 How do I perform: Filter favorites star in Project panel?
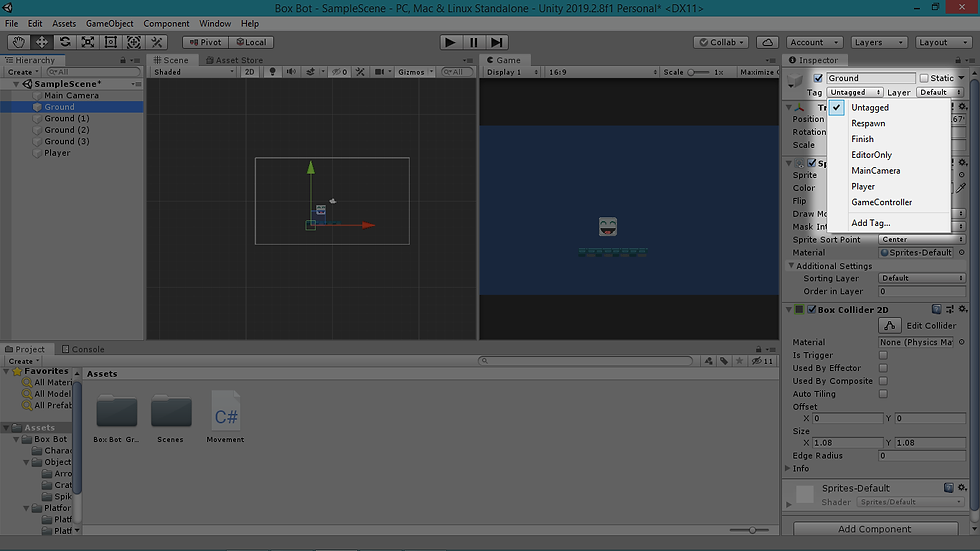[739, 360]
